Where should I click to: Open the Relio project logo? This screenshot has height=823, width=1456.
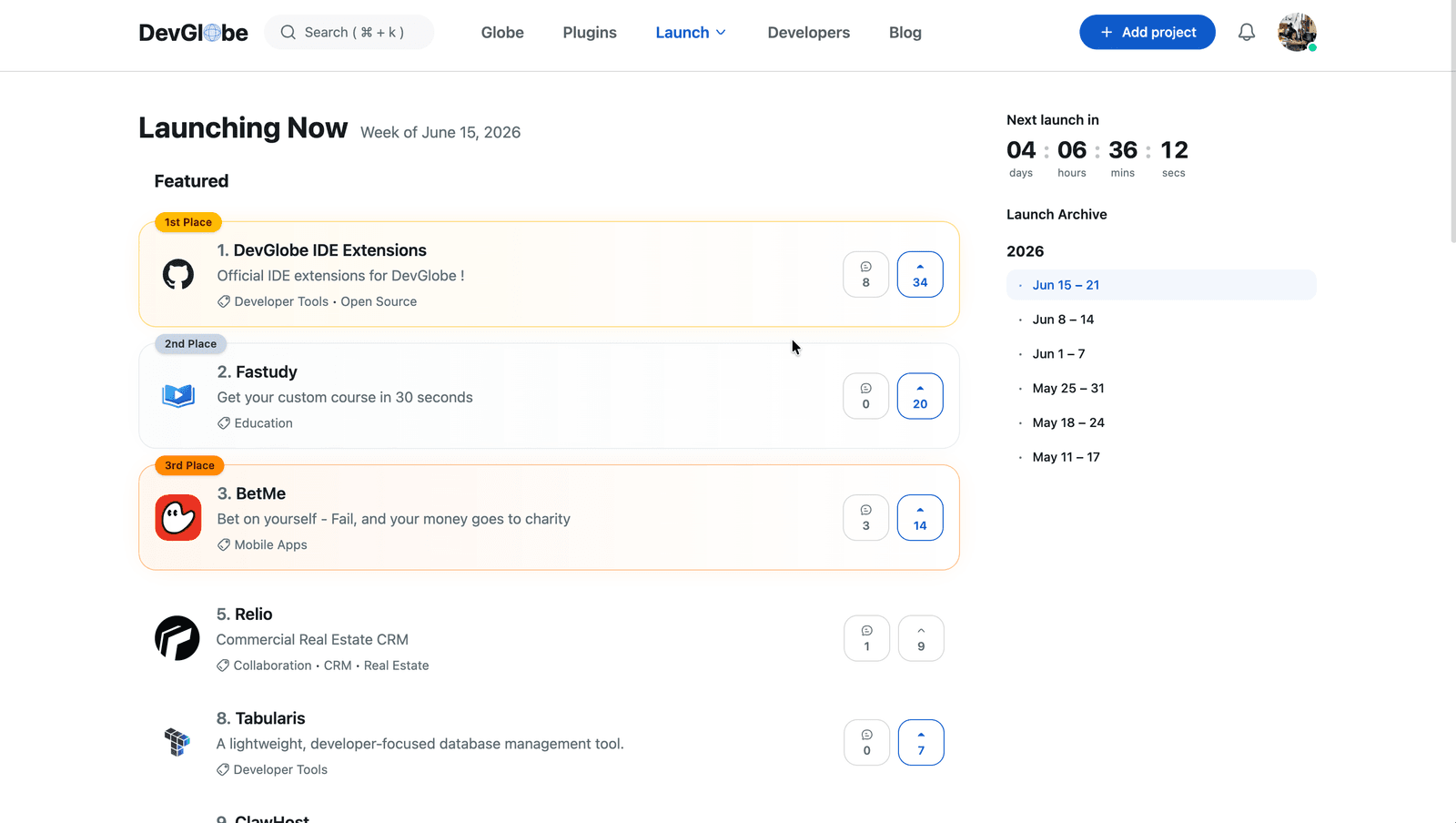177,638
